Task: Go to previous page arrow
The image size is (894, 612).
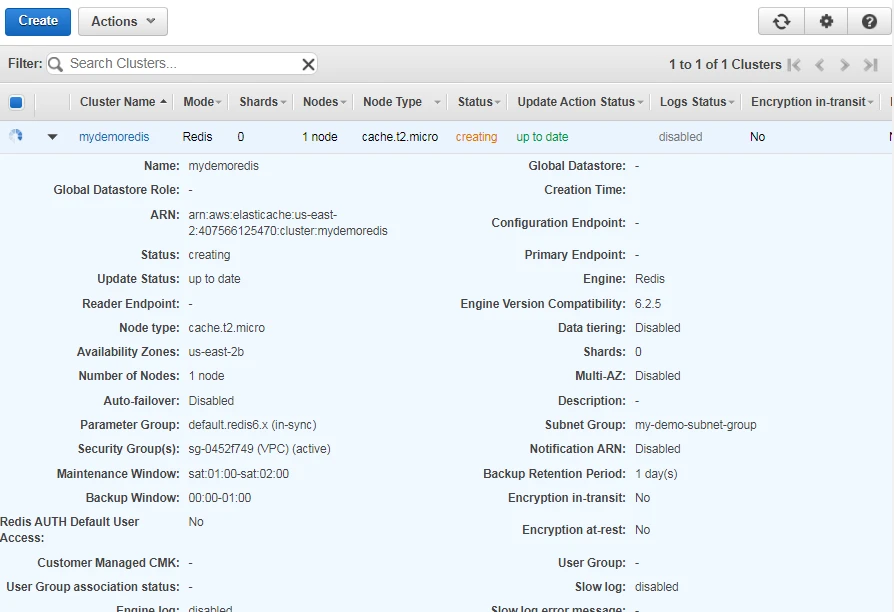Action: [x=820, y=65]
